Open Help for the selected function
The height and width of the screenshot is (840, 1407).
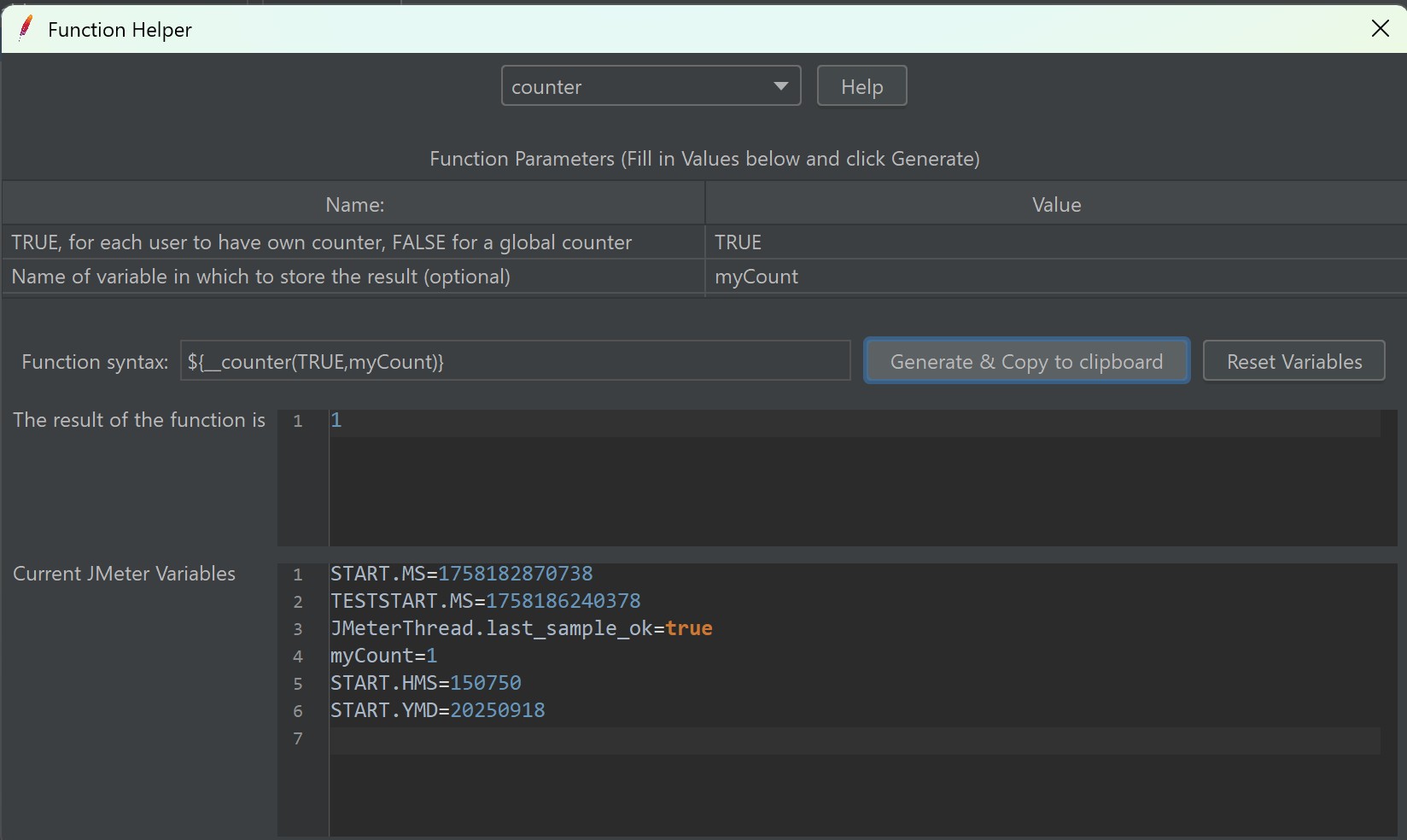861,86
